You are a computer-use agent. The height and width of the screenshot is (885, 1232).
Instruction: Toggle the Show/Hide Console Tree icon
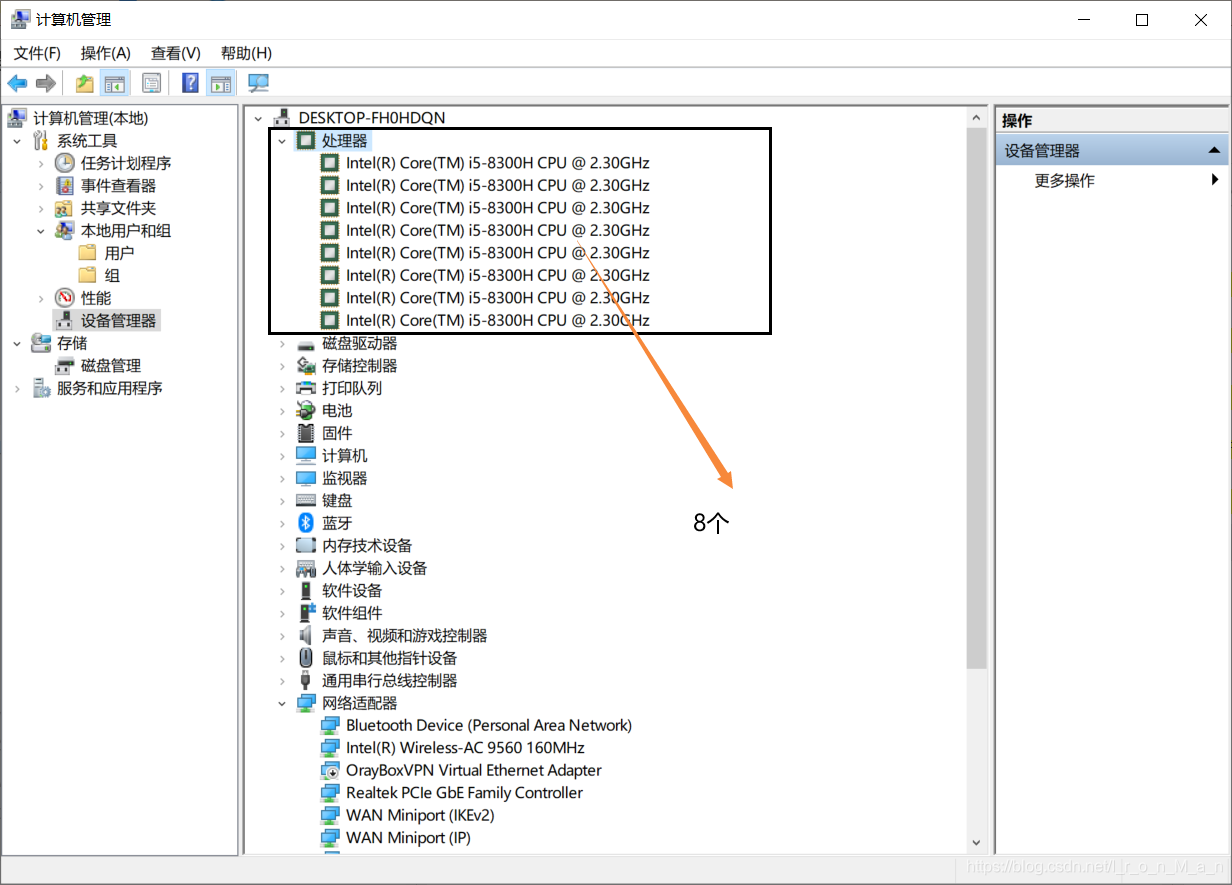[x=115, y=83]
